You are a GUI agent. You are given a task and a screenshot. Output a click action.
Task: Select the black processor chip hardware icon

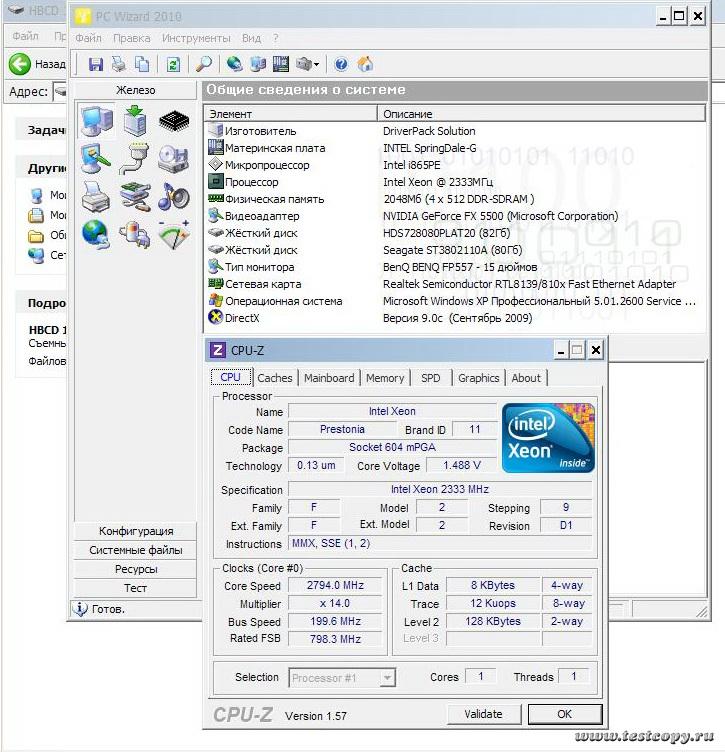point(174,122)
